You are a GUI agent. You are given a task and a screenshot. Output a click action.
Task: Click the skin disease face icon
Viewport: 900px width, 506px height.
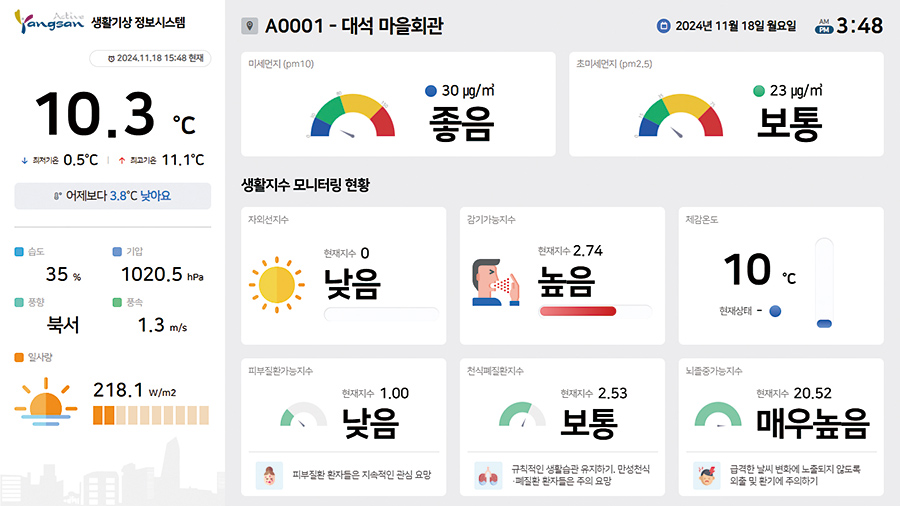click(268, 474)
